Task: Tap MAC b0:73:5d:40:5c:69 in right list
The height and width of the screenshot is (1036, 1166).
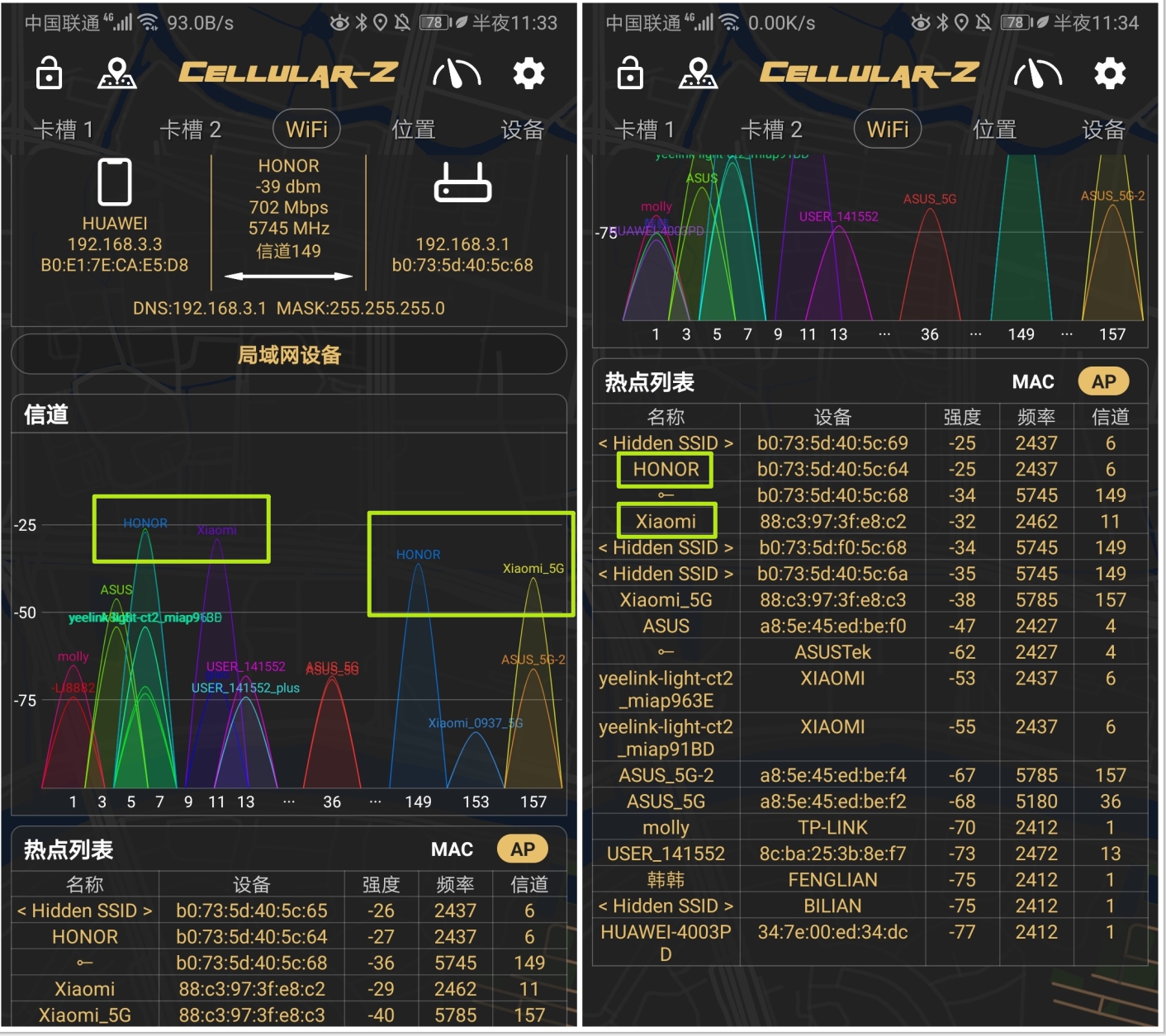Action: click(x=832, y=443)
